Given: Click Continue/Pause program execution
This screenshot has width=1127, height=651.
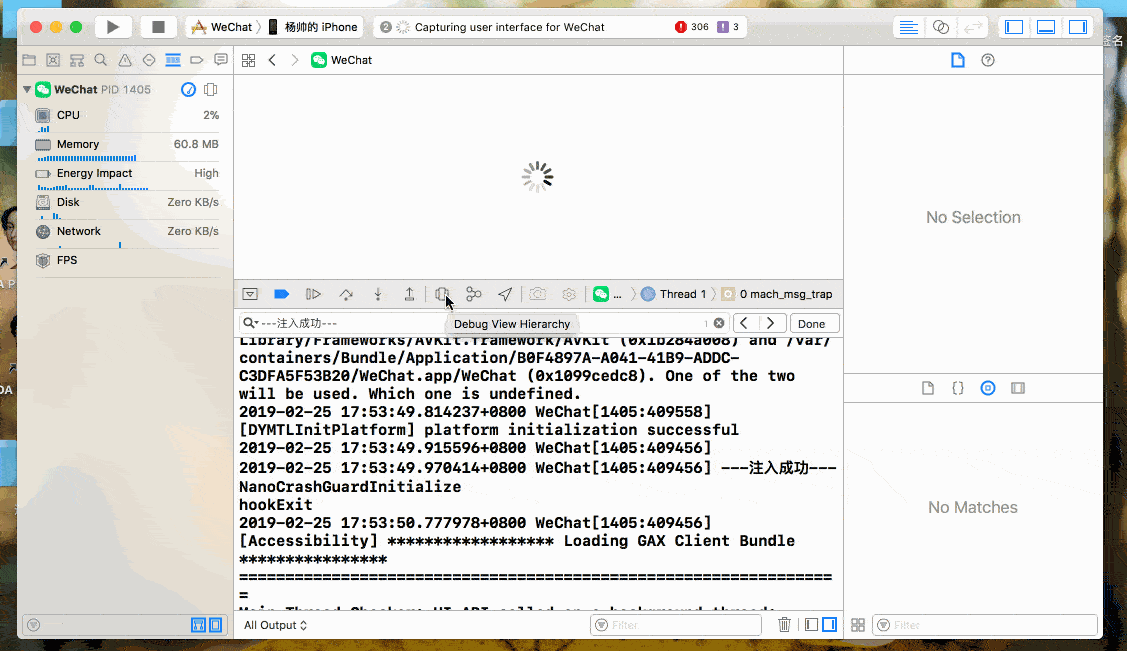Looking at the screenshot, I should tap(313, 294).
